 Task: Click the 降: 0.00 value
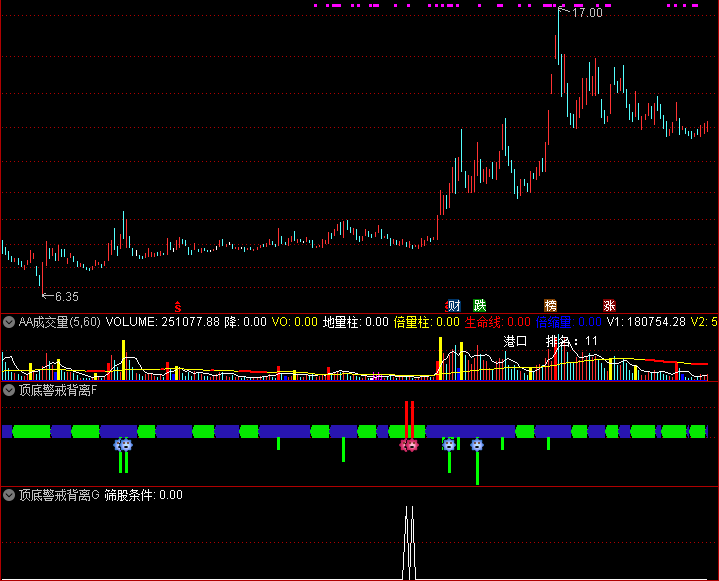click(245, 322)
